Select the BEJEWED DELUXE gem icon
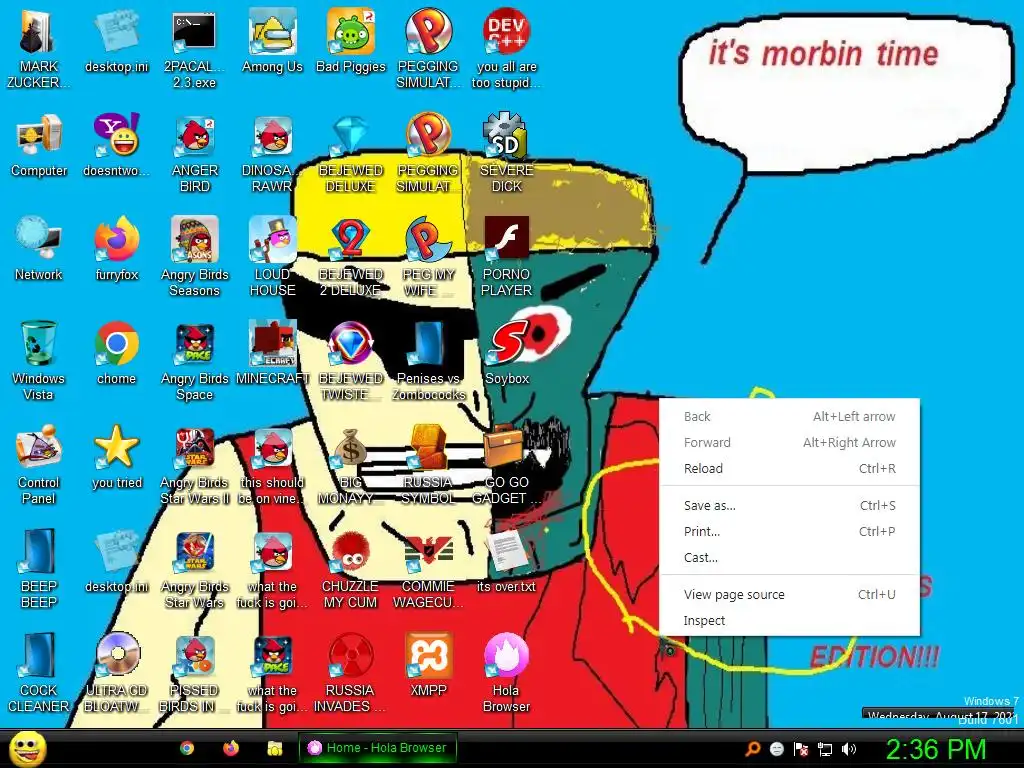 [x=351, y=153]
